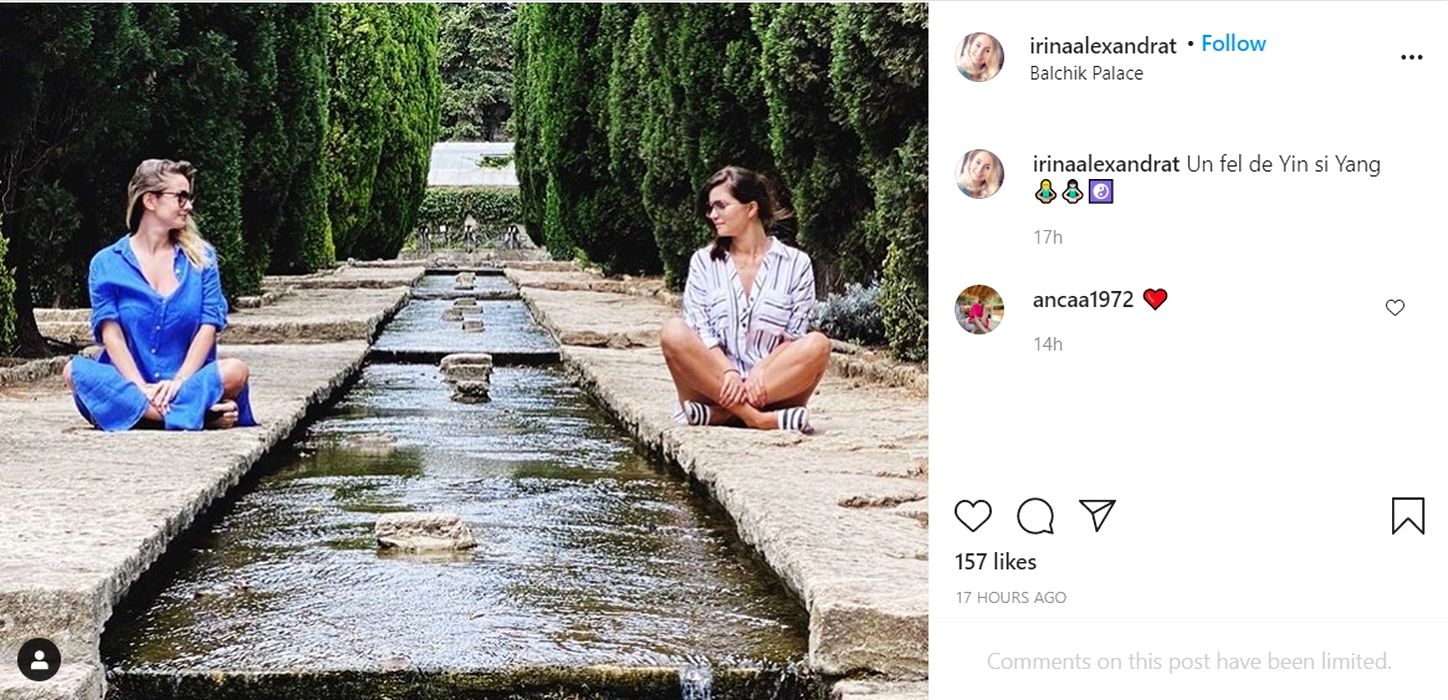1448x700 pixels.
Task: Click the 14h comment timestamp
Action: tap(1048, 344)
